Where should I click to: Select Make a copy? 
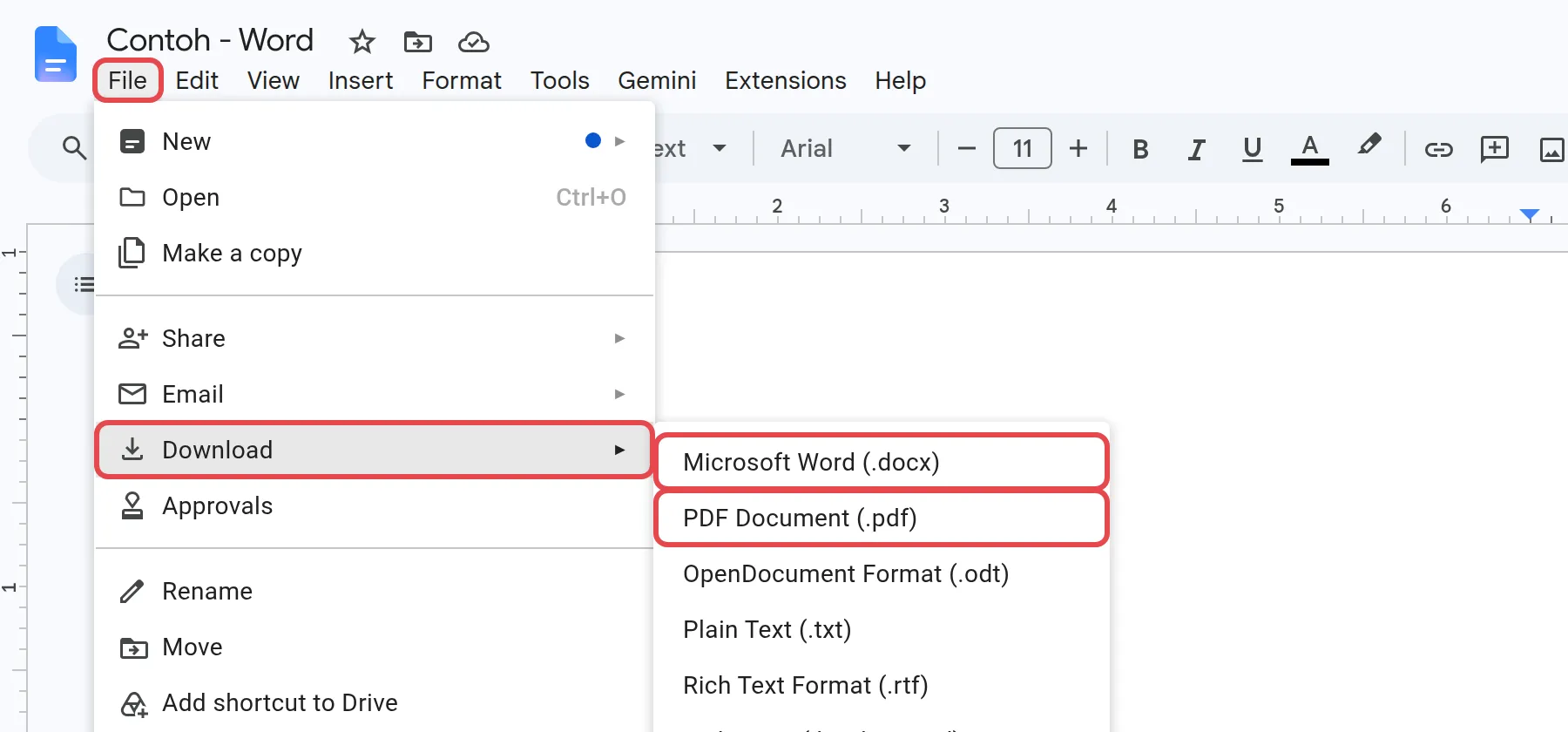[x=374, y=253]
